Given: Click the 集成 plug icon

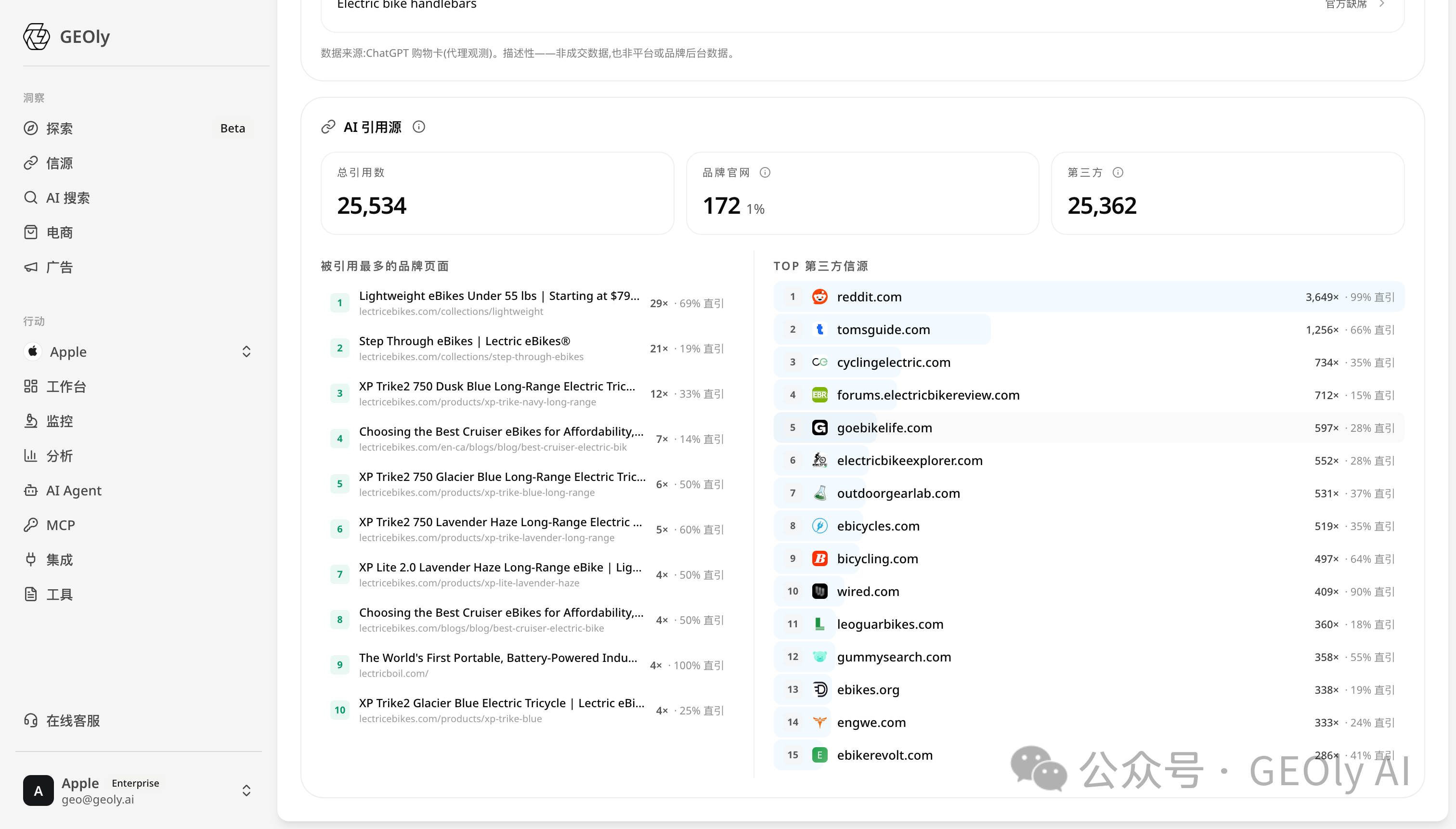Looking at the screenshot, I should (31, 560).
